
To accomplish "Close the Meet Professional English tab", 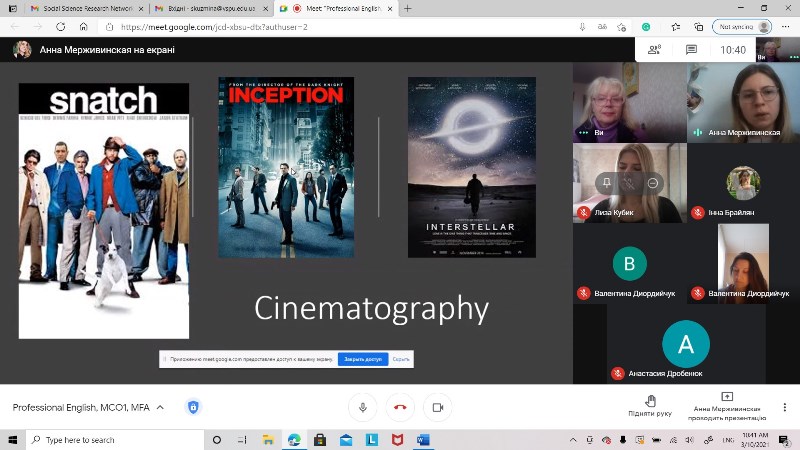I will click(390, 9).
